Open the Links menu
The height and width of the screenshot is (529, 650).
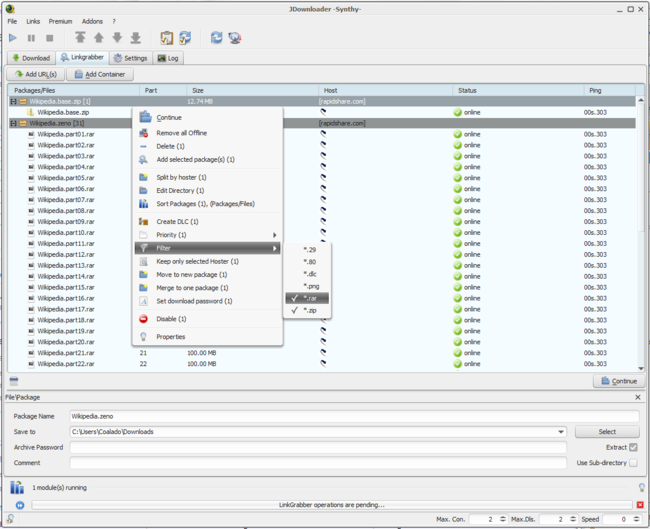click(33, 21)
